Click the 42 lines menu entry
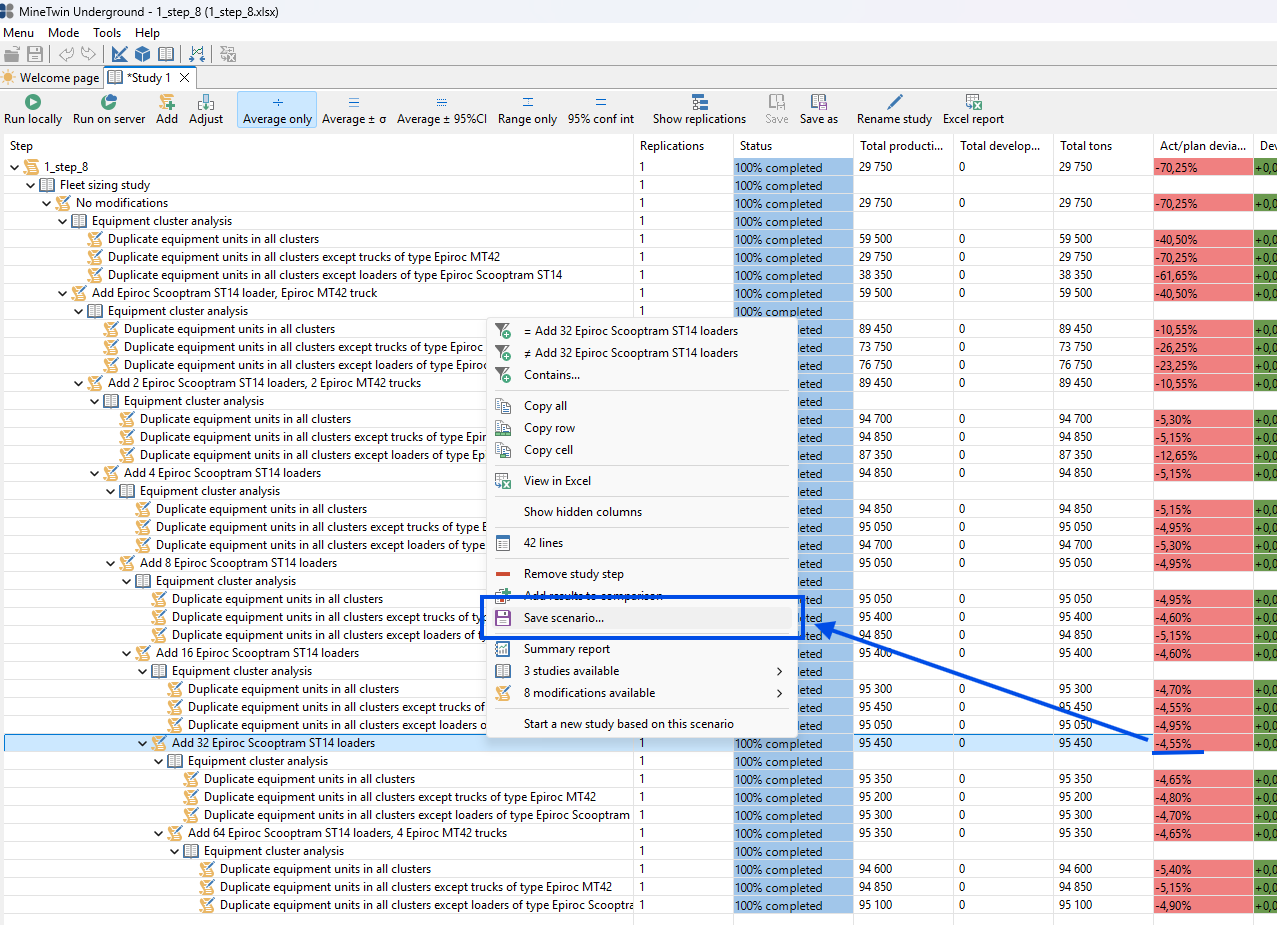Screen dimensions: 1277x925 (543, 543)
